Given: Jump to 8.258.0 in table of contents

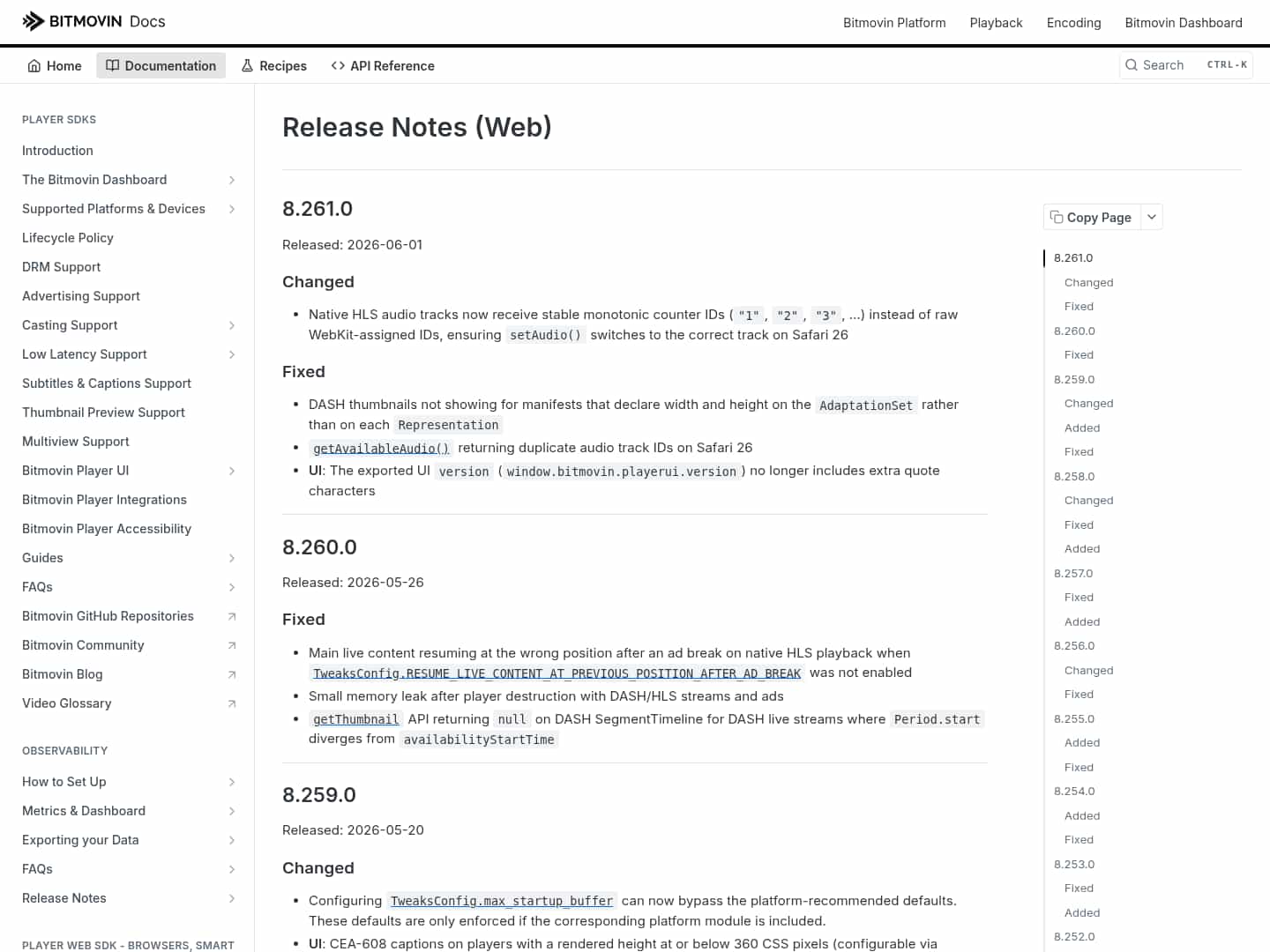Looking at the screenshot, I should click(1074, 476).
